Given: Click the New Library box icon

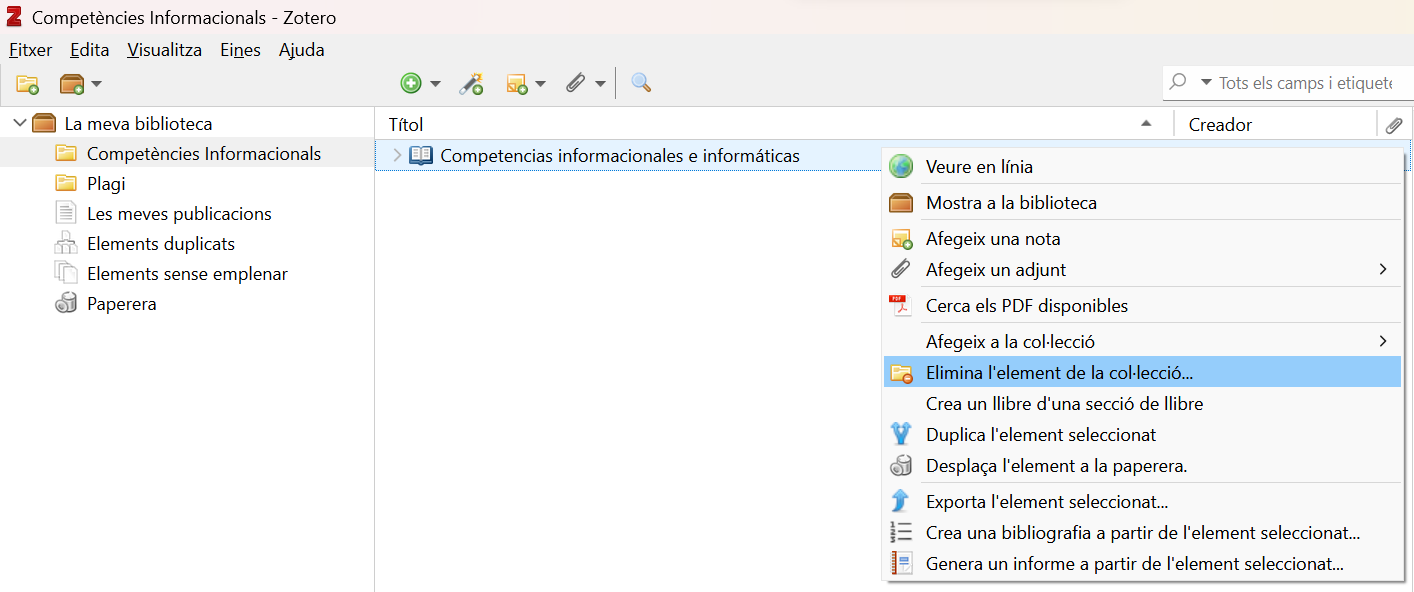Looking at the screenshot, I should pyautogui.click(x=72, y=84).
